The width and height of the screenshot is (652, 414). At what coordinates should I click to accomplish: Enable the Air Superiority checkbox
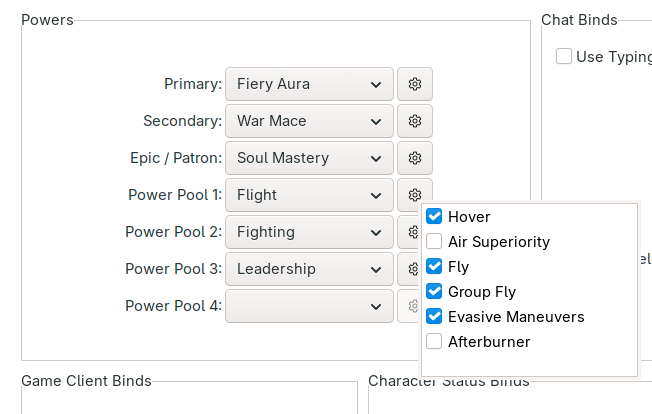point(434,242)
